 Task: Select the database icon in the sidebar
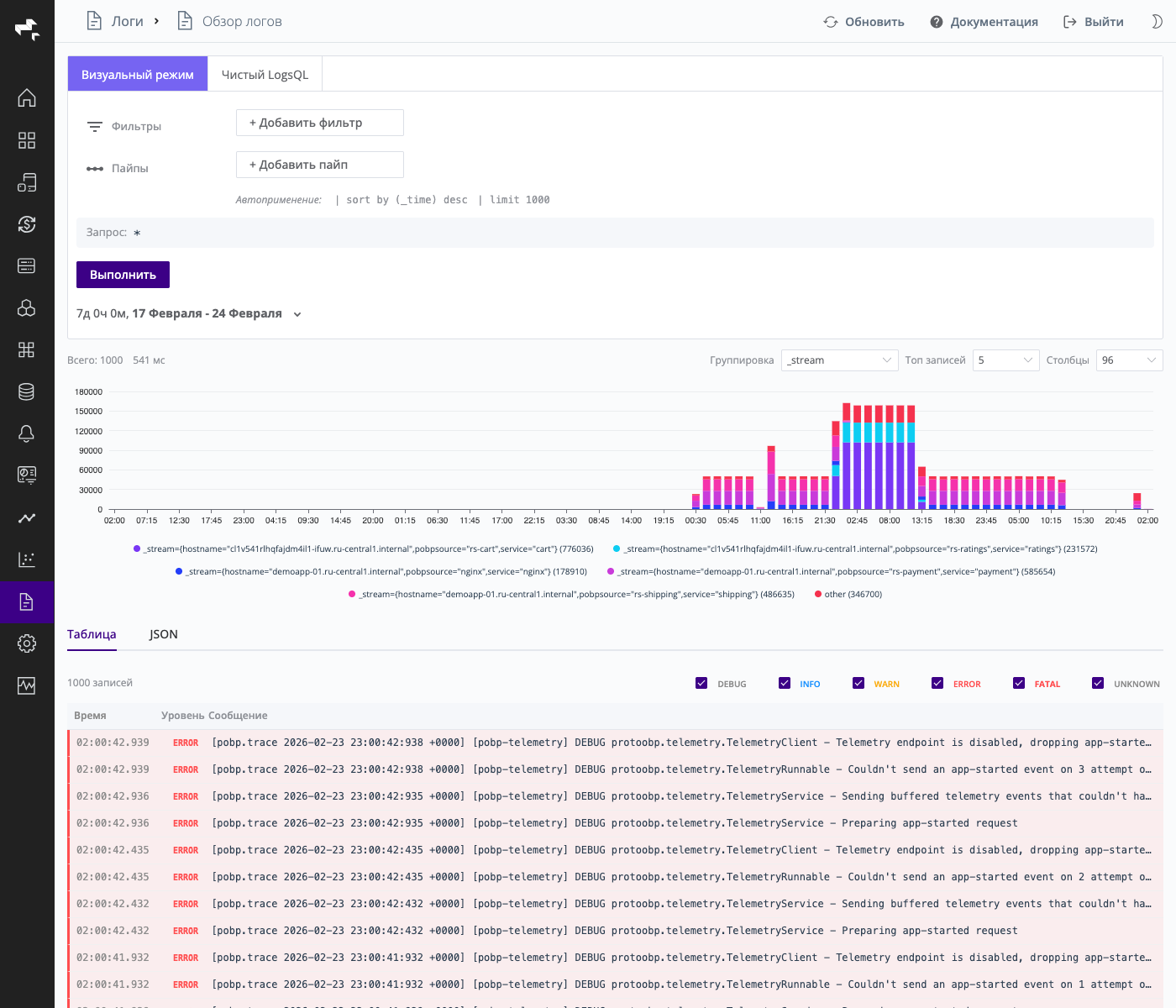pyautogui.click(x=27, y=391)
